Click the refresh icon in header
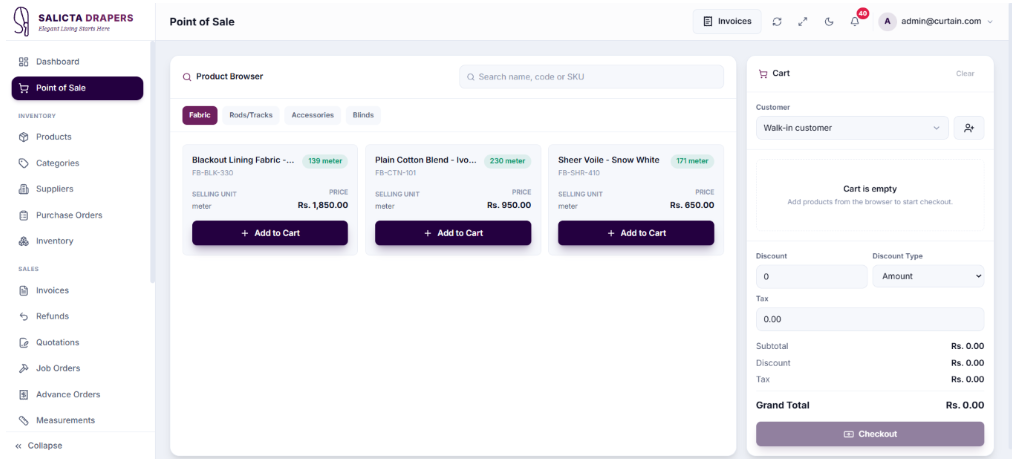 777,21
